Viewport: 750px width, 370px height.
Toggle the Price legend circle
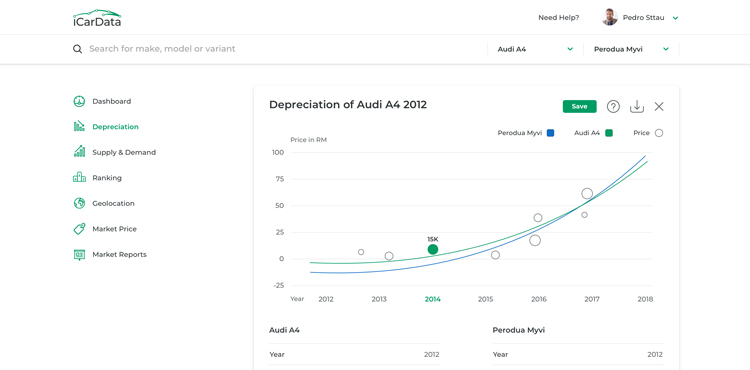(x=659, y=133)
